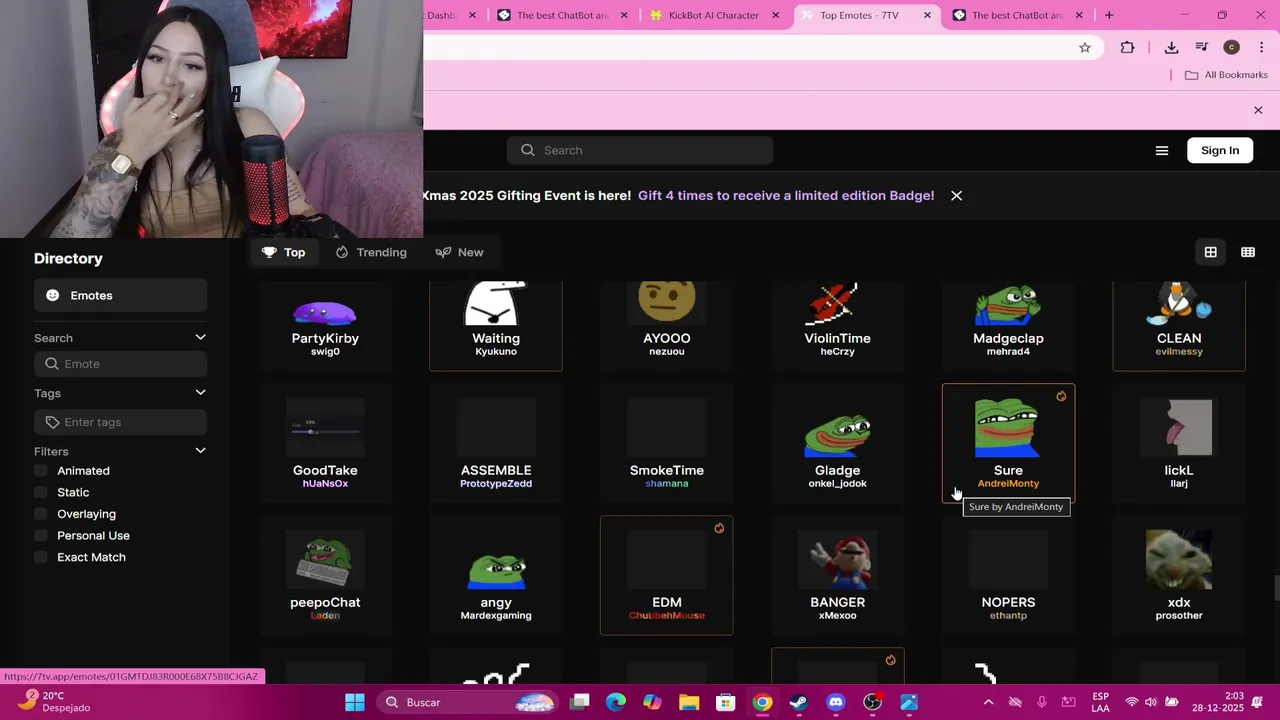1280x720 pixels.
Task: Collapse the Search section chevron
Action: point(200,338)
